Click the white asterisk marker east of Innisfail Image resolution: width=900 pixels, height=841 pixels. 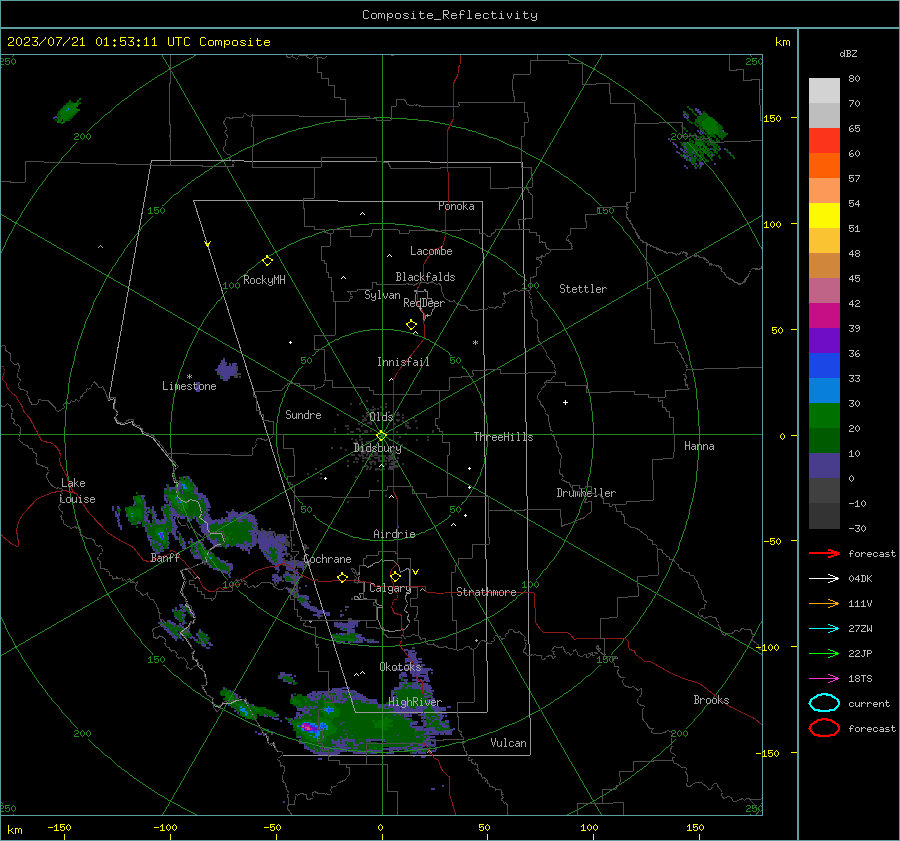(x=475, y=343)
